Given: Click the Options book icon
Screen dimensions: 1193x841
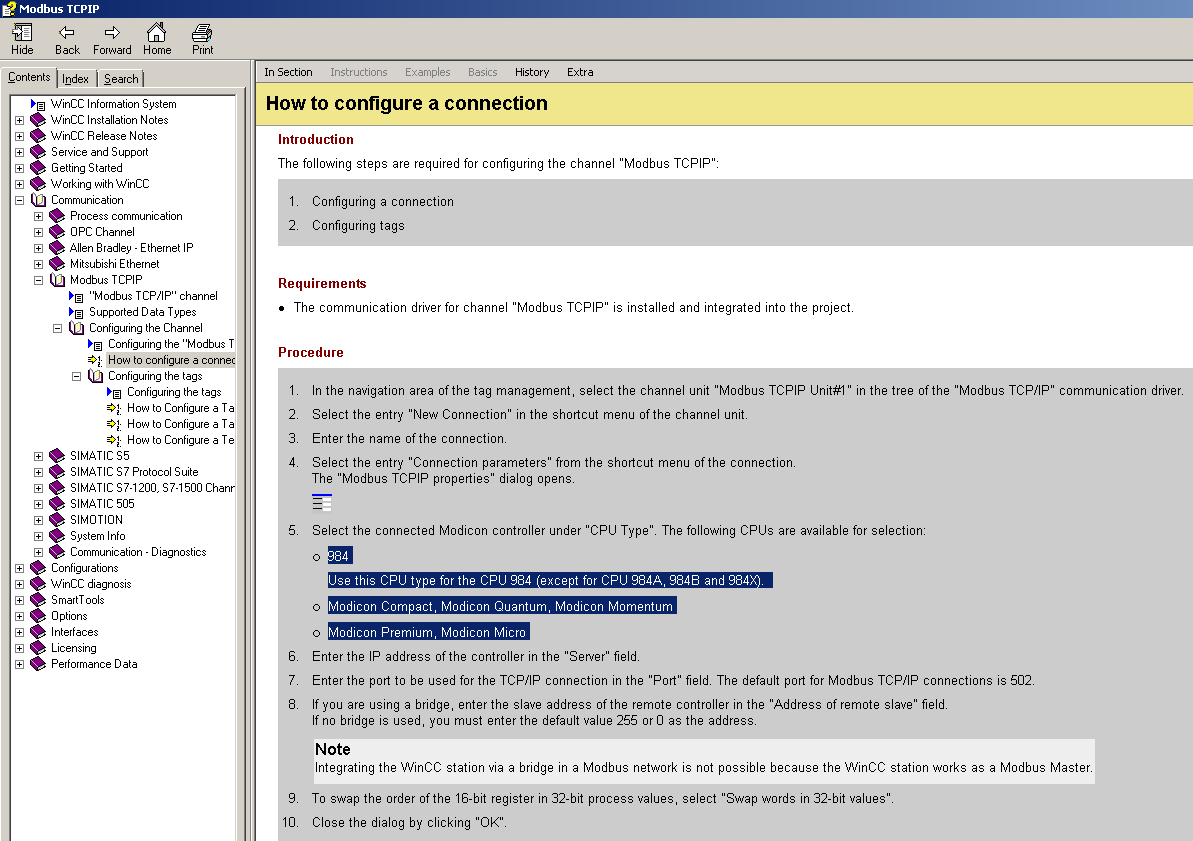Looking at the screenshot, I should point(38,616).
